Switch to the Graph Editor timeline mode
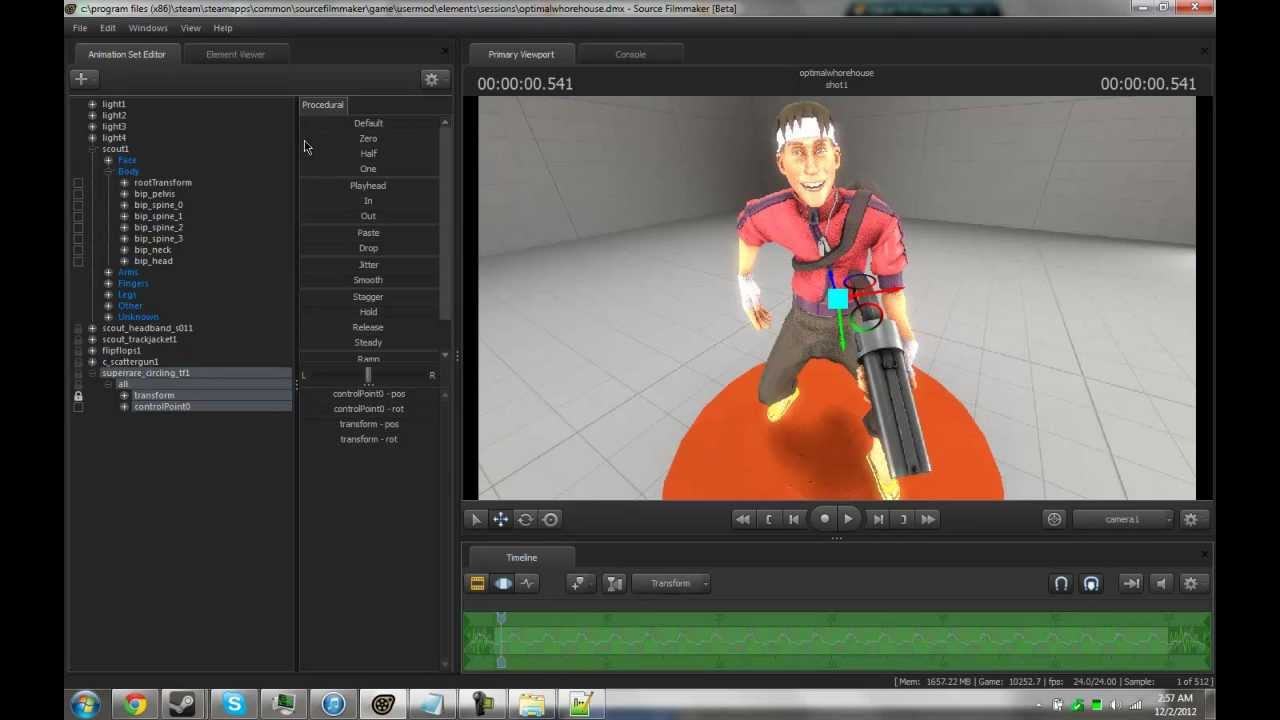Viewport: 1280px width, 720px height. click(527, 583)
